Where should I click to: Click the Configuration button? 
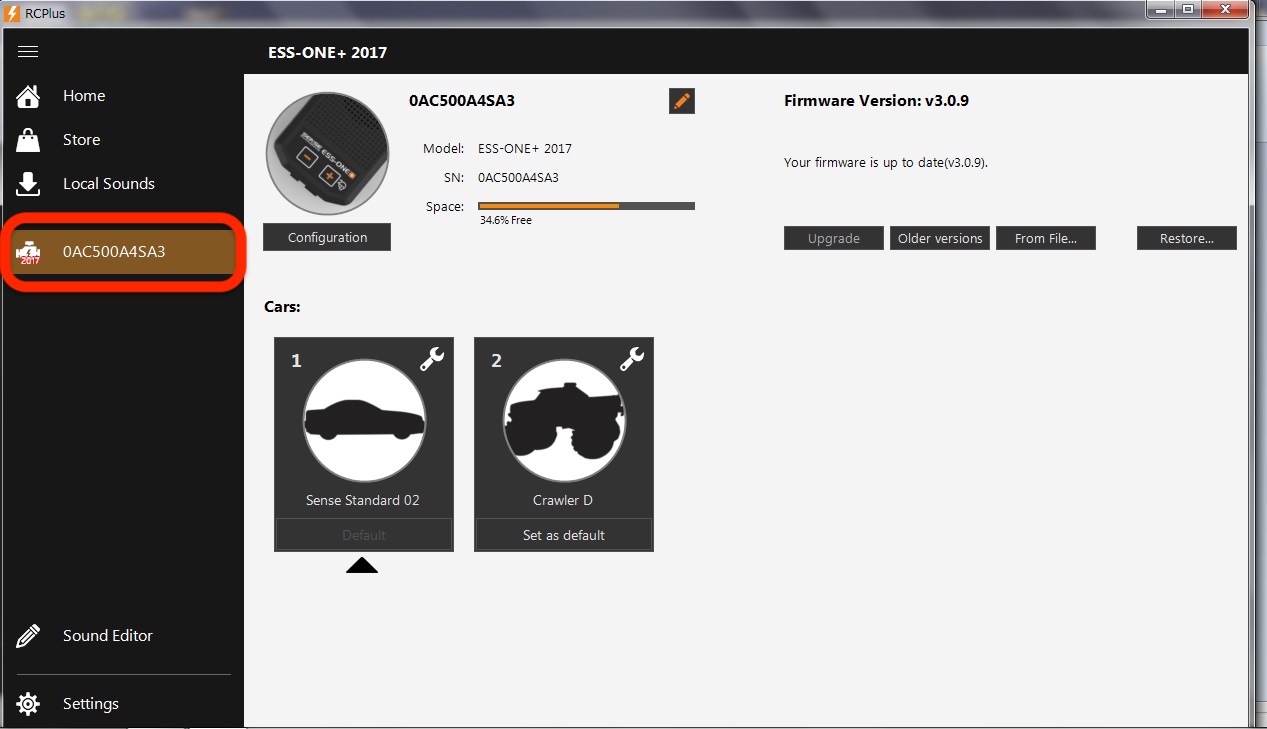327,238
